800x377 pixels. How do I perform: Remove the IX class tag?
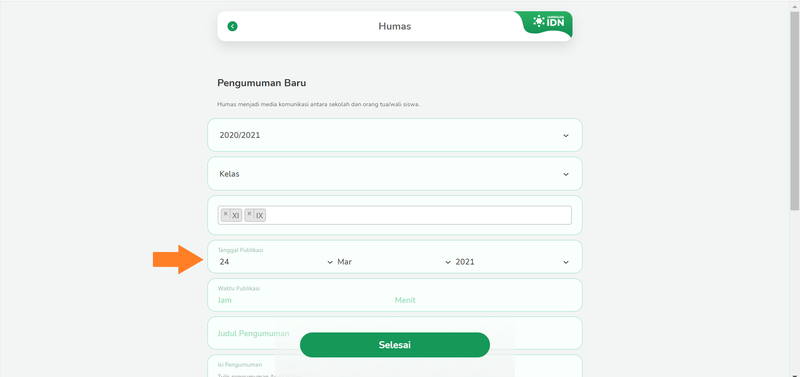pos(249,214)
